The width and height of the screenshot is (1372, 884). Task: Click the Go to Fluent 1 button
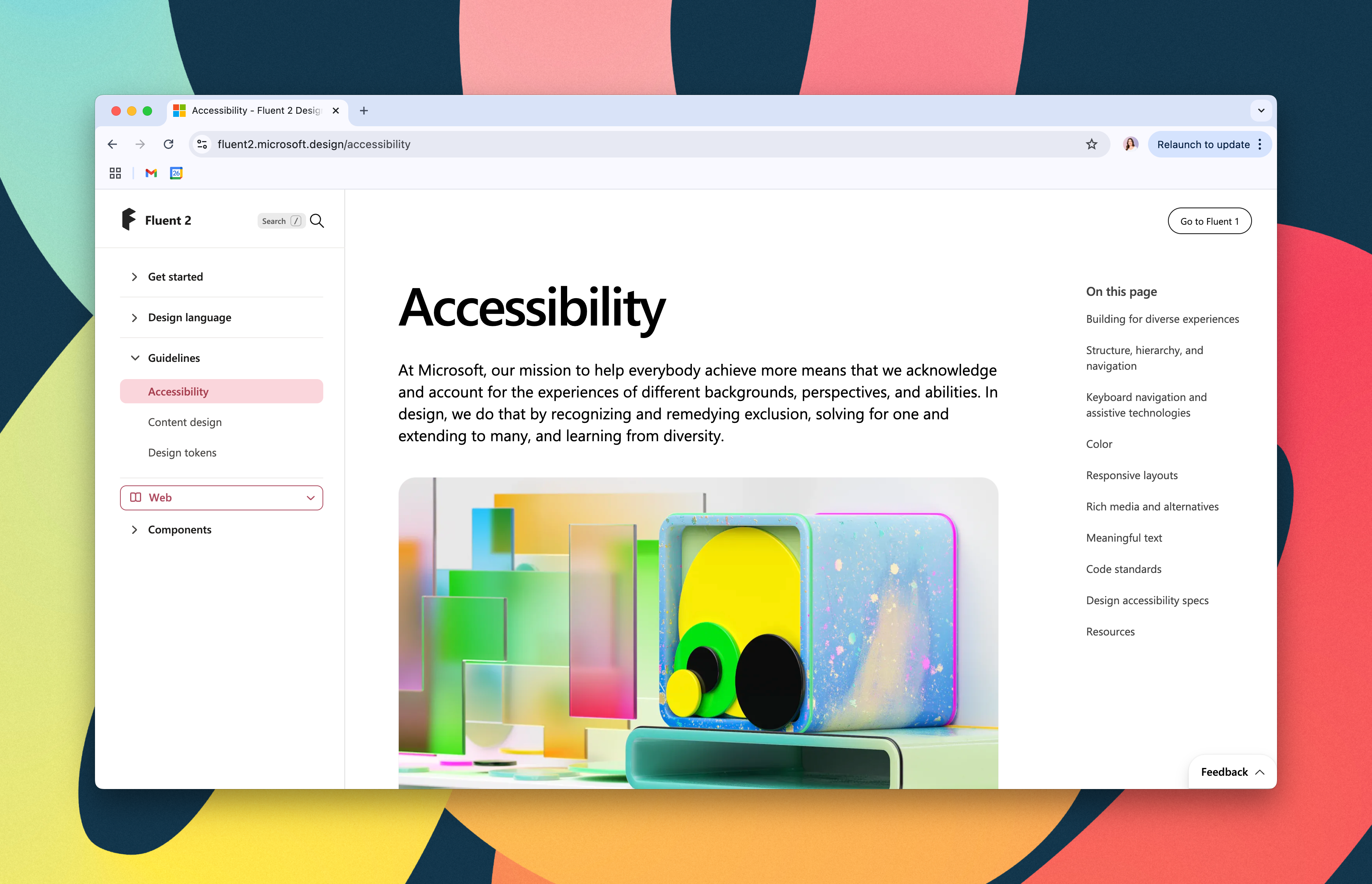point(1209,220)
